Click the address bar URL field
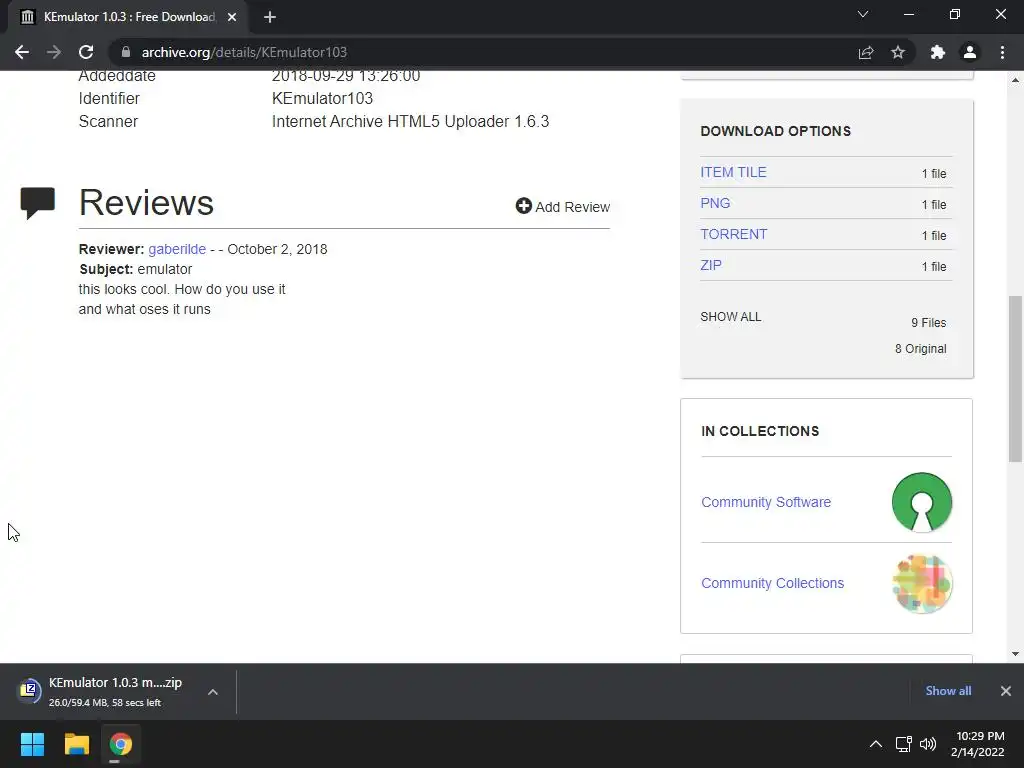Viewport: 1024px width, 768px height. [483, 52]
